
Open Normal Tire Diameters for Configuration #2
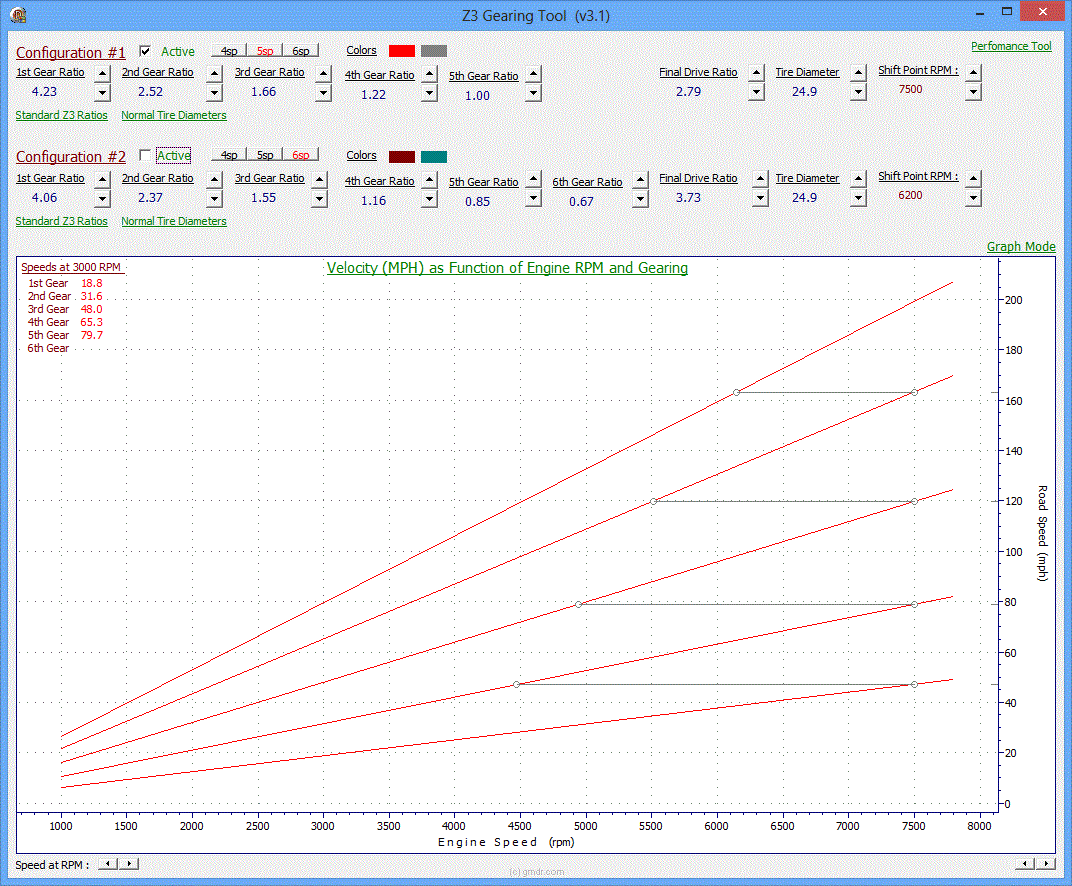coord(174,221)
